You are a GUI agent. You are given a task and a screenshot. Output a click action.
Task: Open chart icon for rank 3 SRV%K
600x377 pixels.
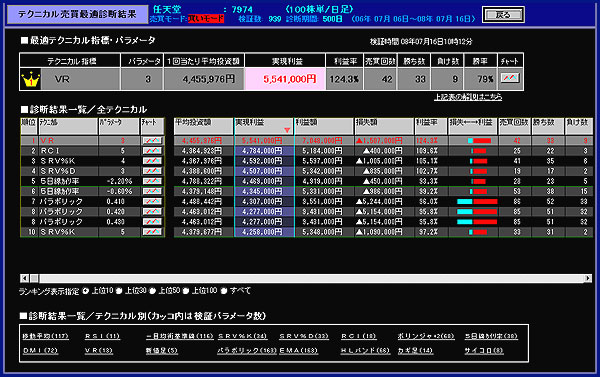point(152,161)
